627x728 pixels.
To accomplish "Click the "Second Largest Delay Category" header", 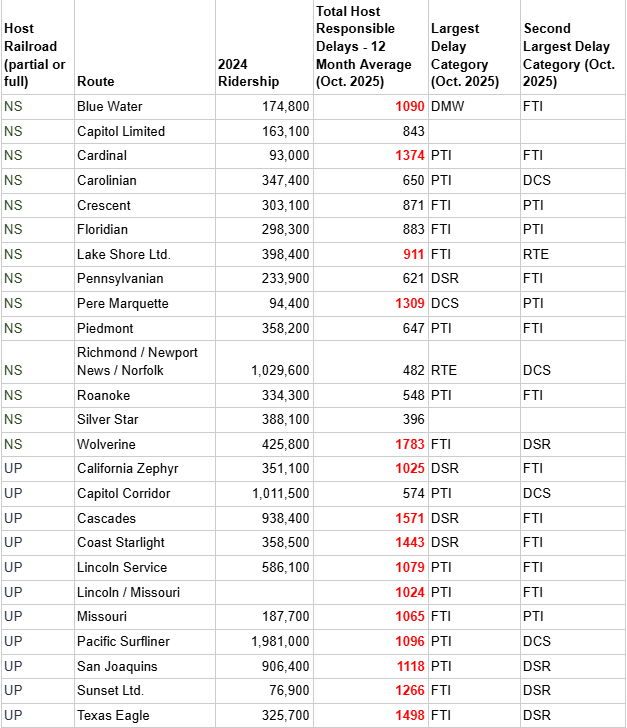I will pyautogui.click(x=569, y=55).
